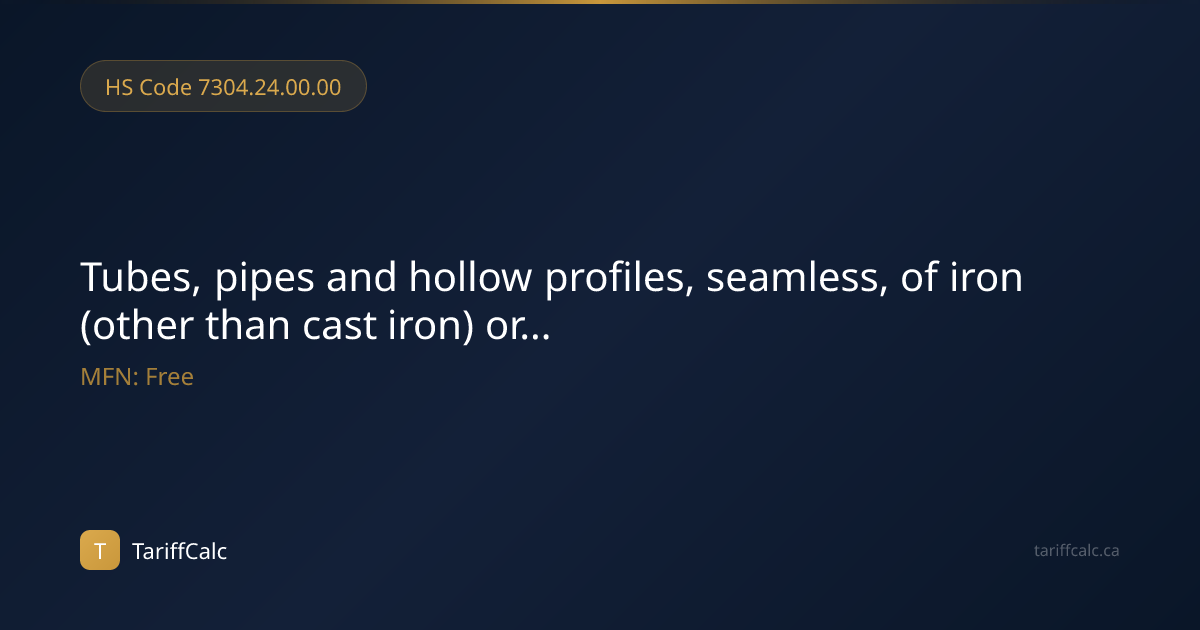This screenshot has width=1200, height=630.
Task: Click the word 'Tubes' in the title
Action: 139,278
